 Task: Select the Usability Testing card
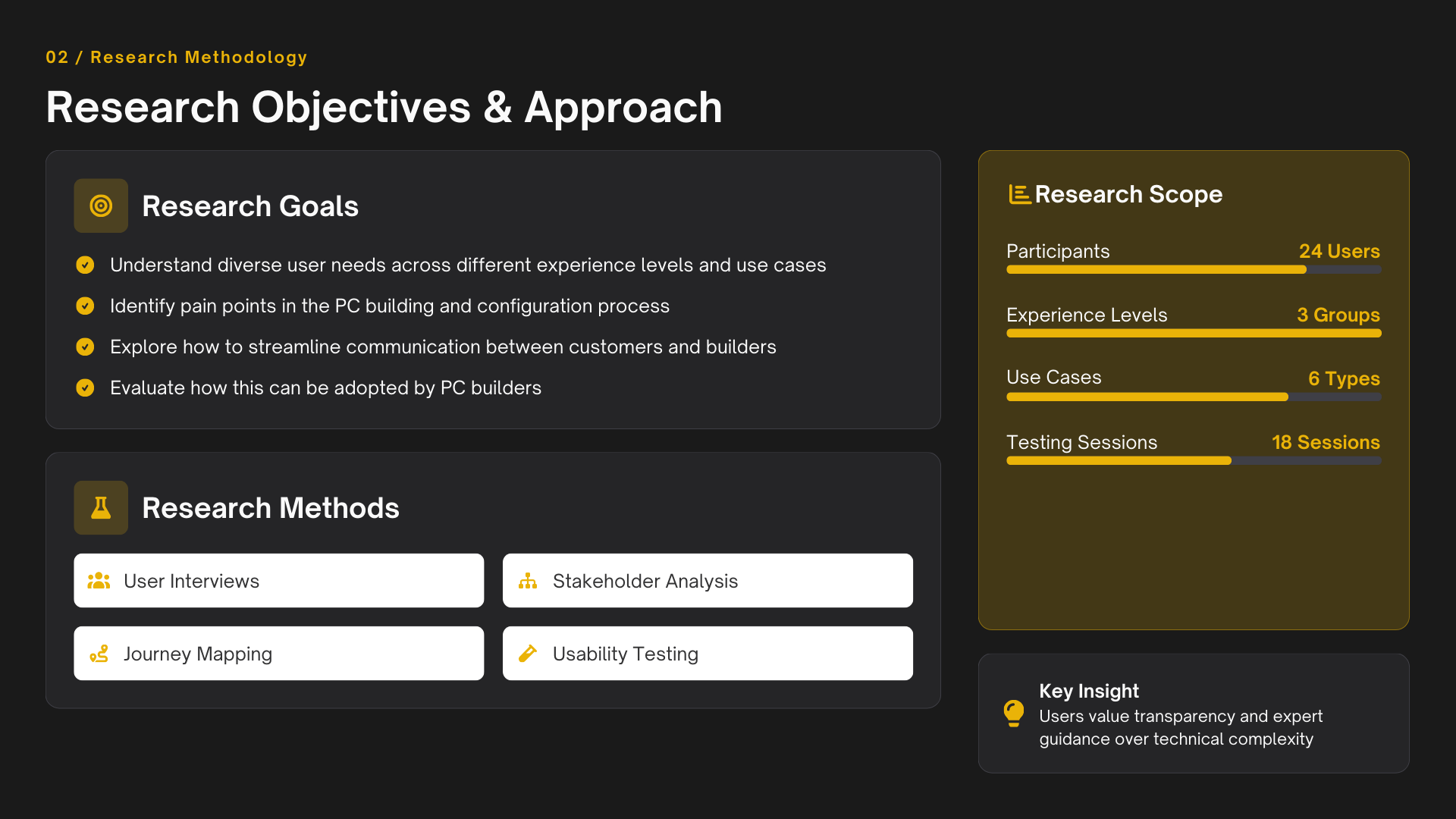(707, 653)
